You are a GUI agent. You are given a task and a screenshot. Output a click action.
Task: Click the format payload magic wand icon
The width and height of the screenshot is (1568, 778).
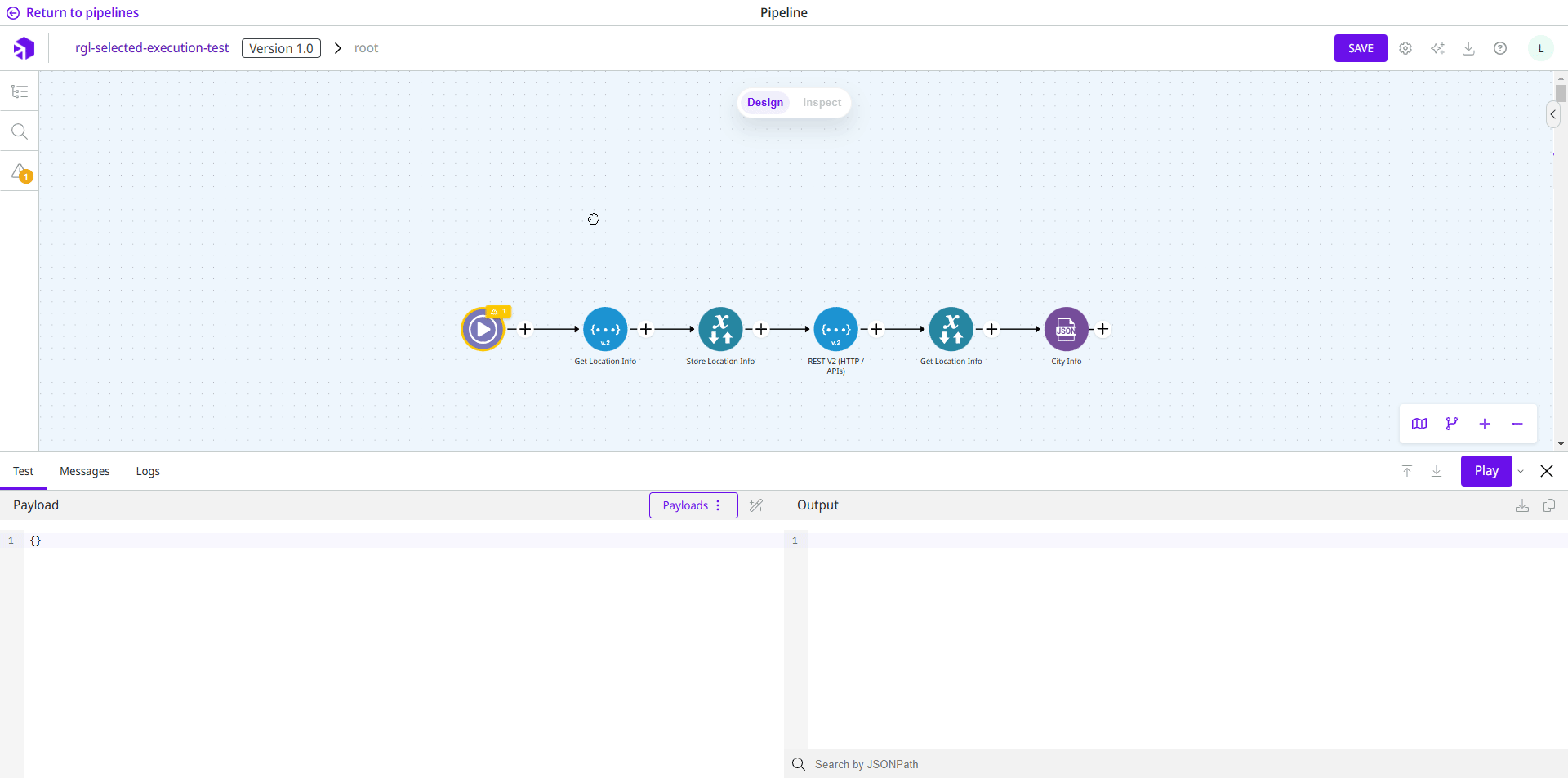coord(756,505)
